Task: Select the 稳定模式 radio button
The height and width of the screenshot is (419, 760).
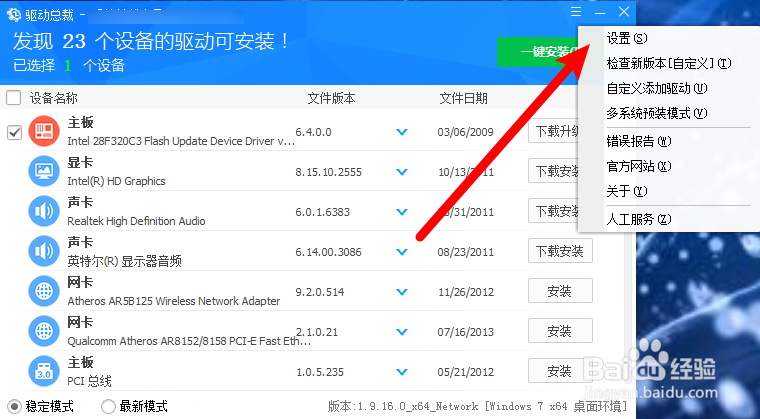Action: coord(15,406)
